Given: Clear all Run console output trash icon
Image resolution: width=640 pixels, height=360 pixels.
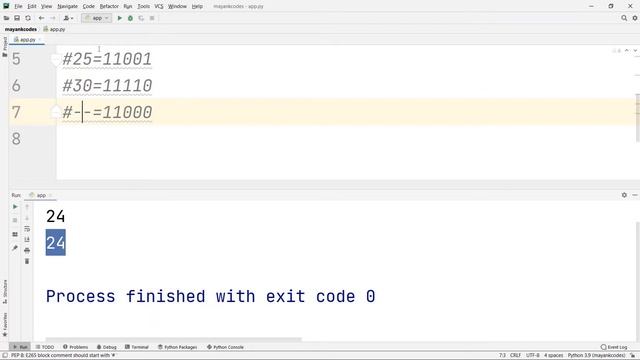Looking at the screenshot, I should [x=27, y=261].
